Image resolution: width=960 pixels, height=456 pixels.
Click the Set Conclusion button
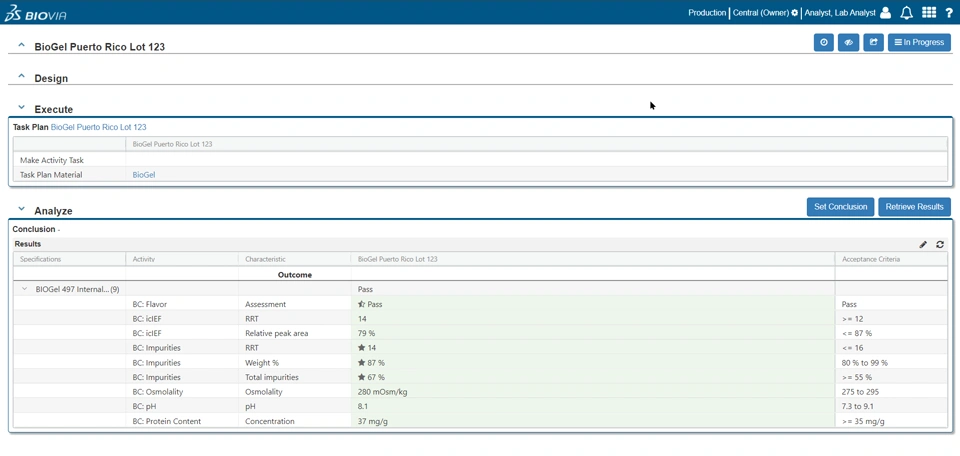tap(841, 207)
